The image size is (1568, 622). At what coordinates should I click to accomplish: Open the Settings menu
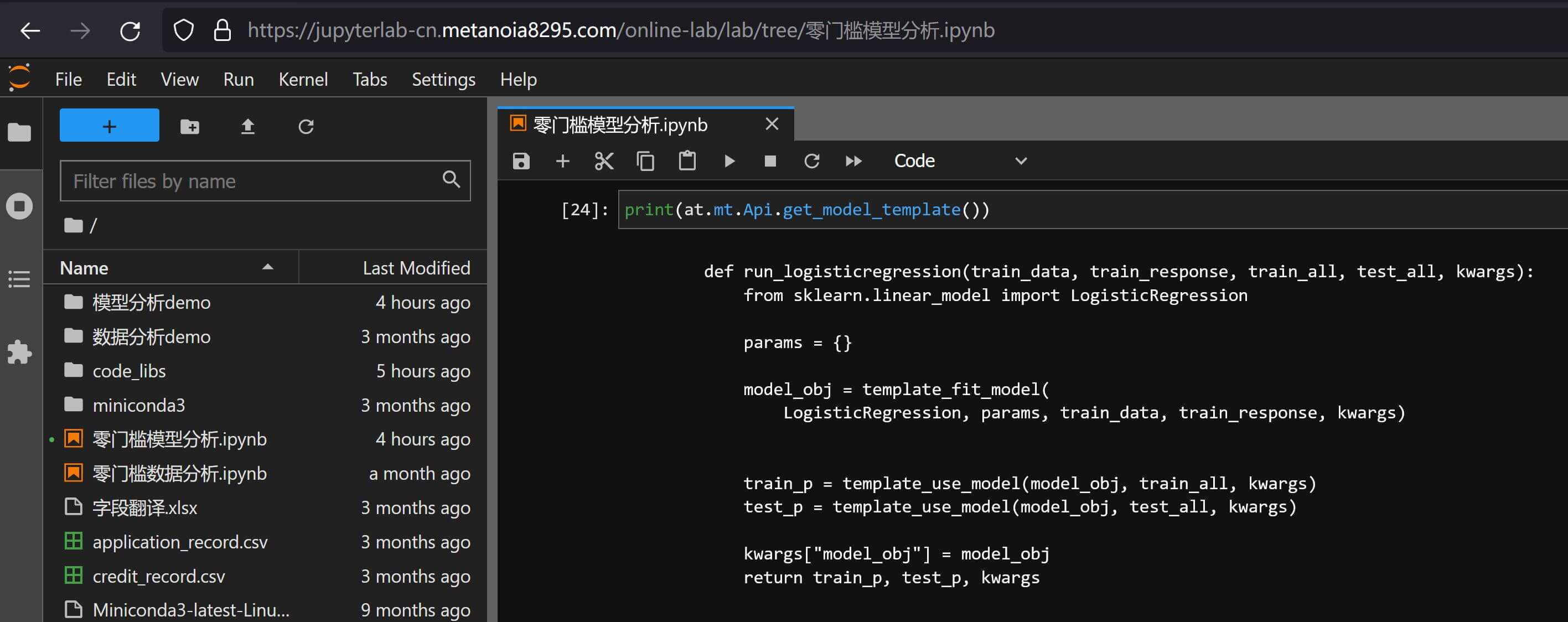click(x=443, y=79)
